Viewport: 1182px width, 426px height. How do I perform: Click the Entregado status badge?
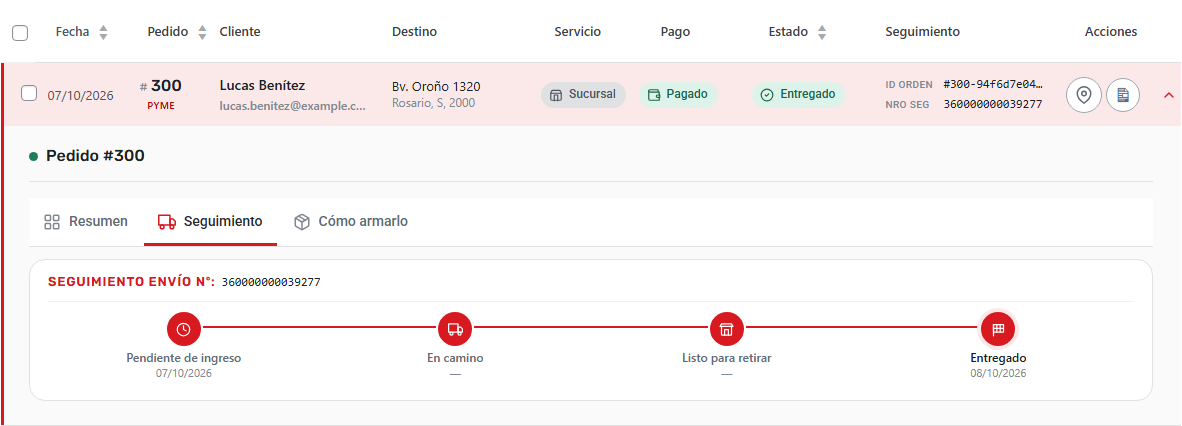(798, 95)
